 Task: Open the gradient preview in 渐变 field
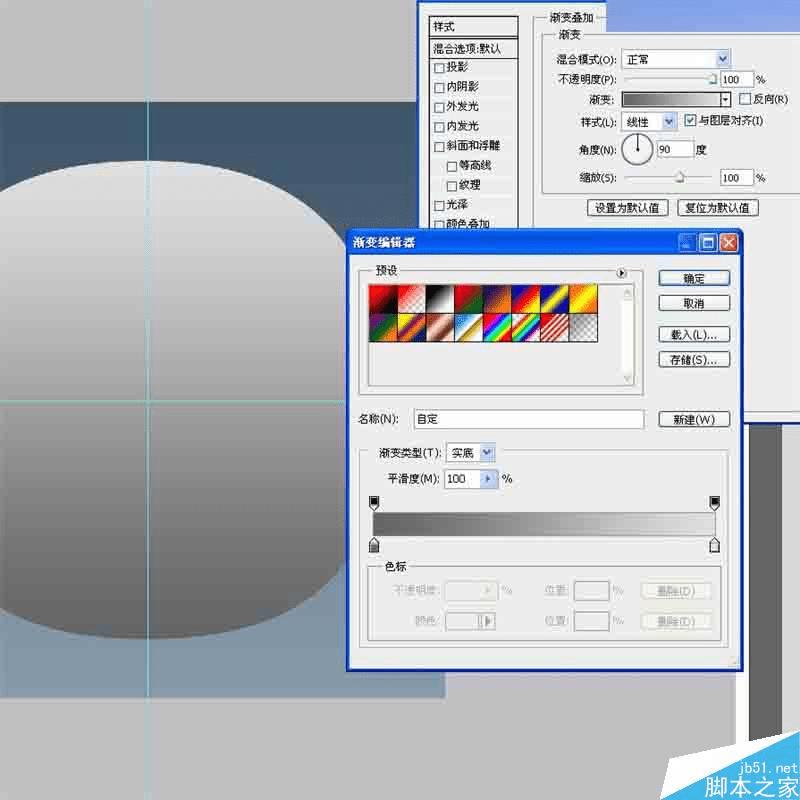(x=672, y=100)
